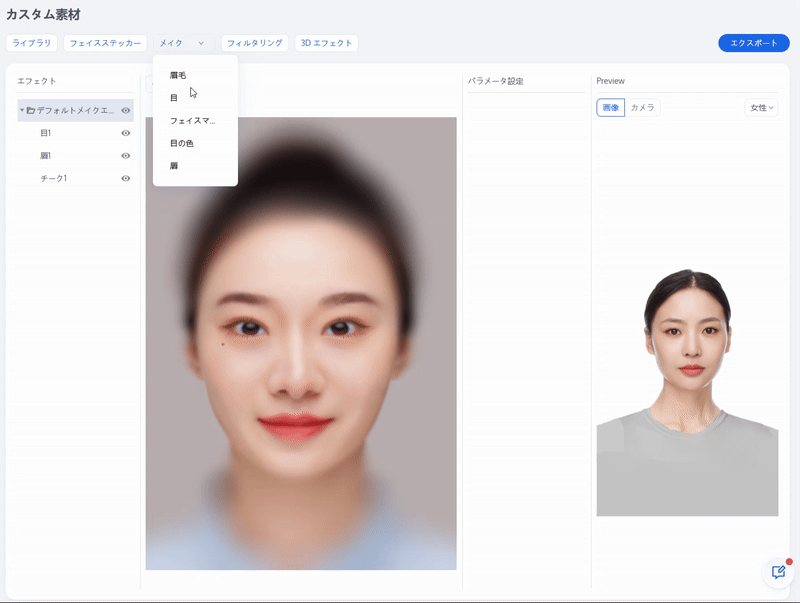Hide the 目1 effect layer
Screen dimensions: 800x603
pos(126,133)
